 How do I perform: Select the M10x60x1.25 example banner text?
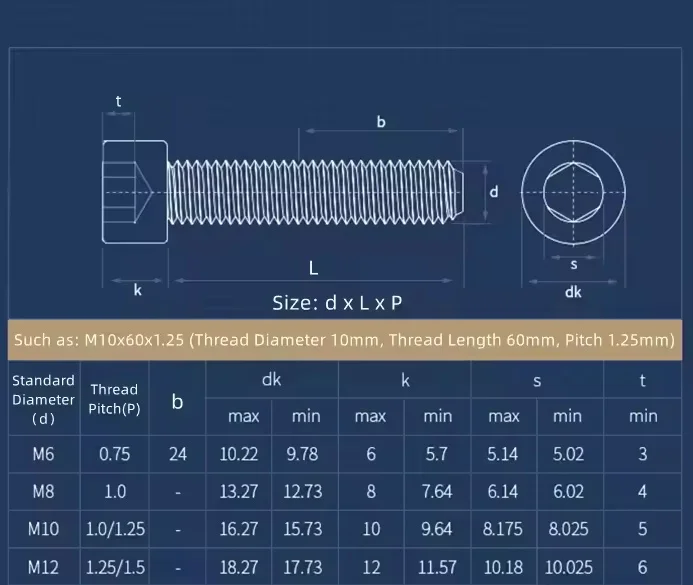point(344,340)
